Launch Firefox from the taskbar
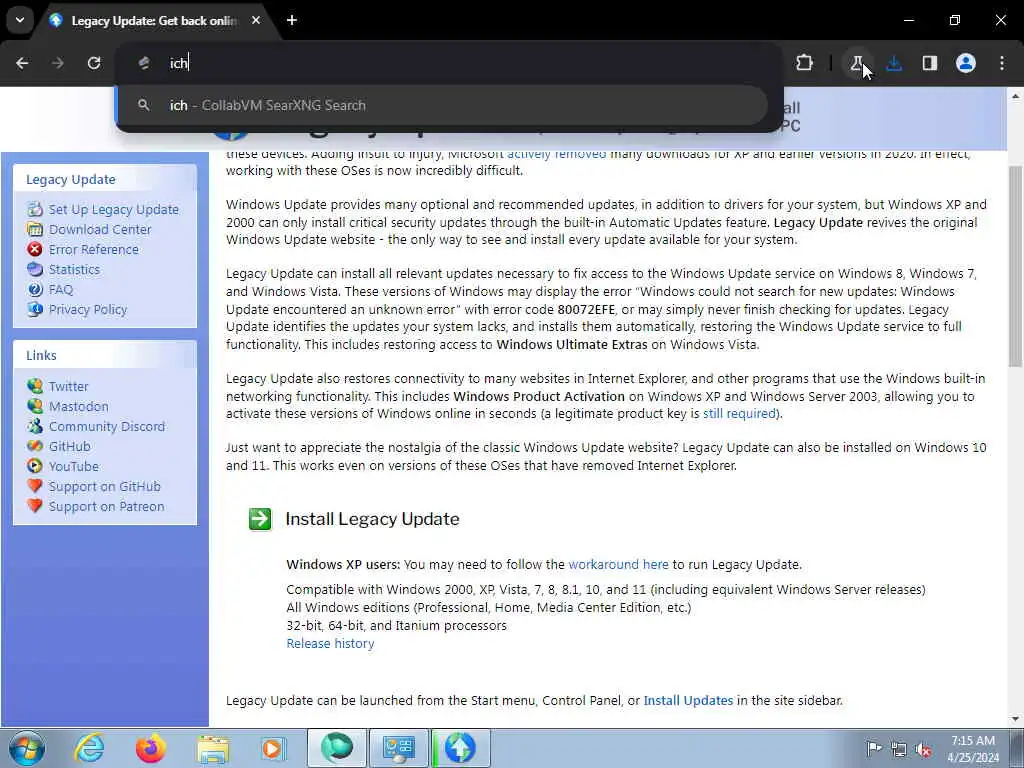 pyautogui.click(x=151, y=748)
